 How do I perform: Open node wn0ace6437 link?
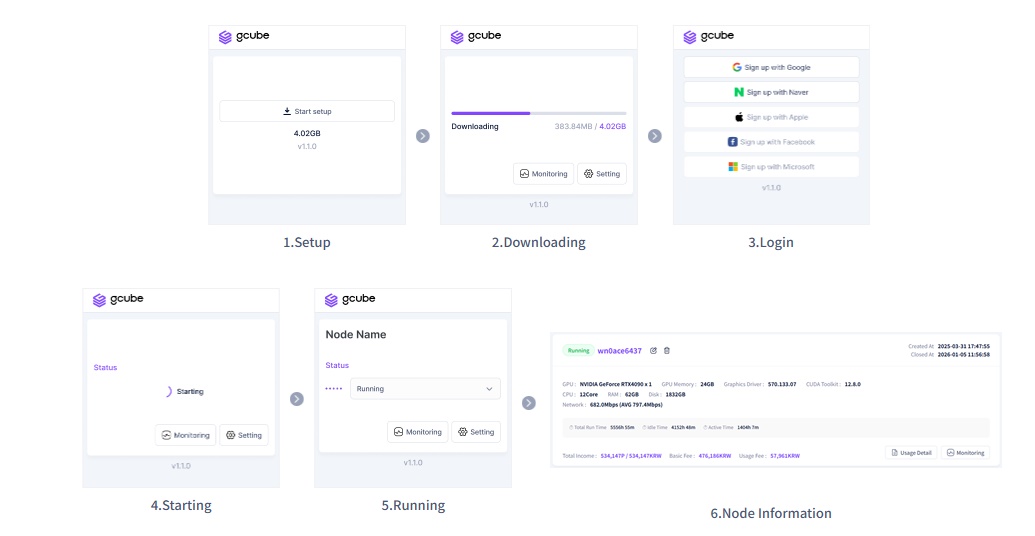click(x=619, y=351)
